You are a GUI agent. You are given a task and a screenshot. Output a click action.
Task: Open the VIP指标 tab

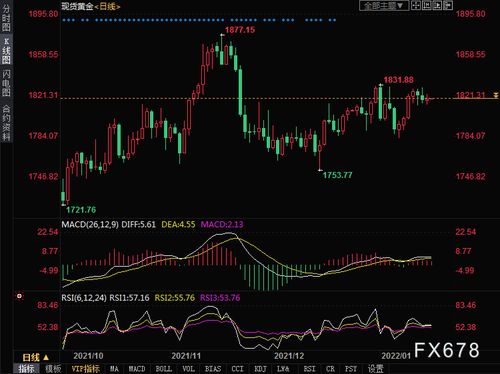click(85, 369)
